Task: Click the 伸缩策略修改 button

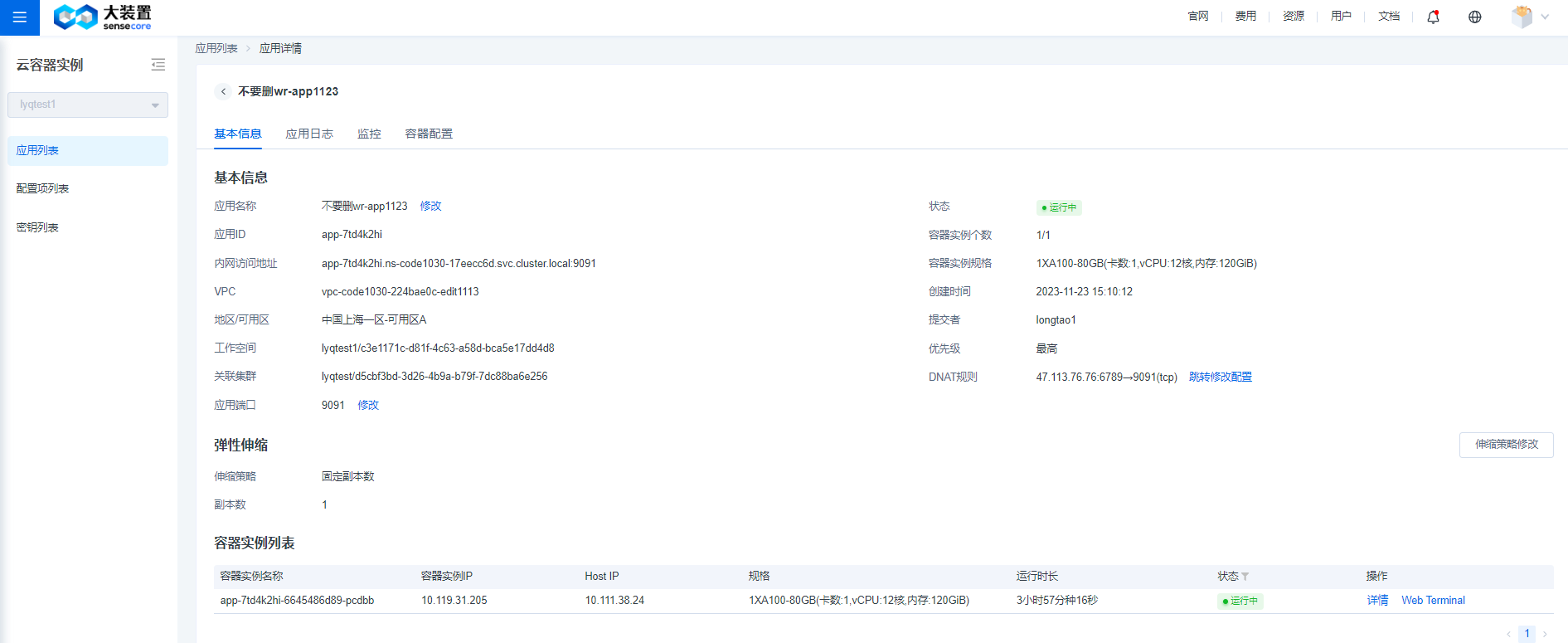Action: click(x=1506, y=445)
